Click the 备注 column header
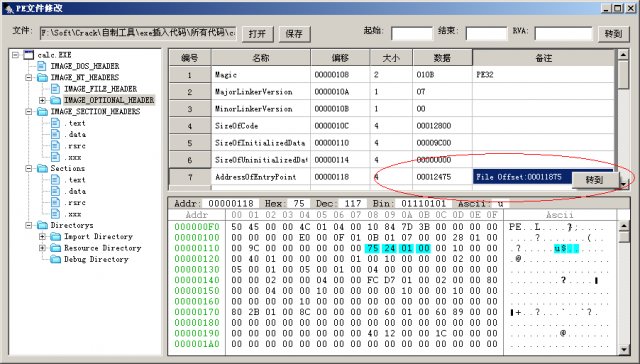This screenshot has height=364, width=640. click(543, 58)
